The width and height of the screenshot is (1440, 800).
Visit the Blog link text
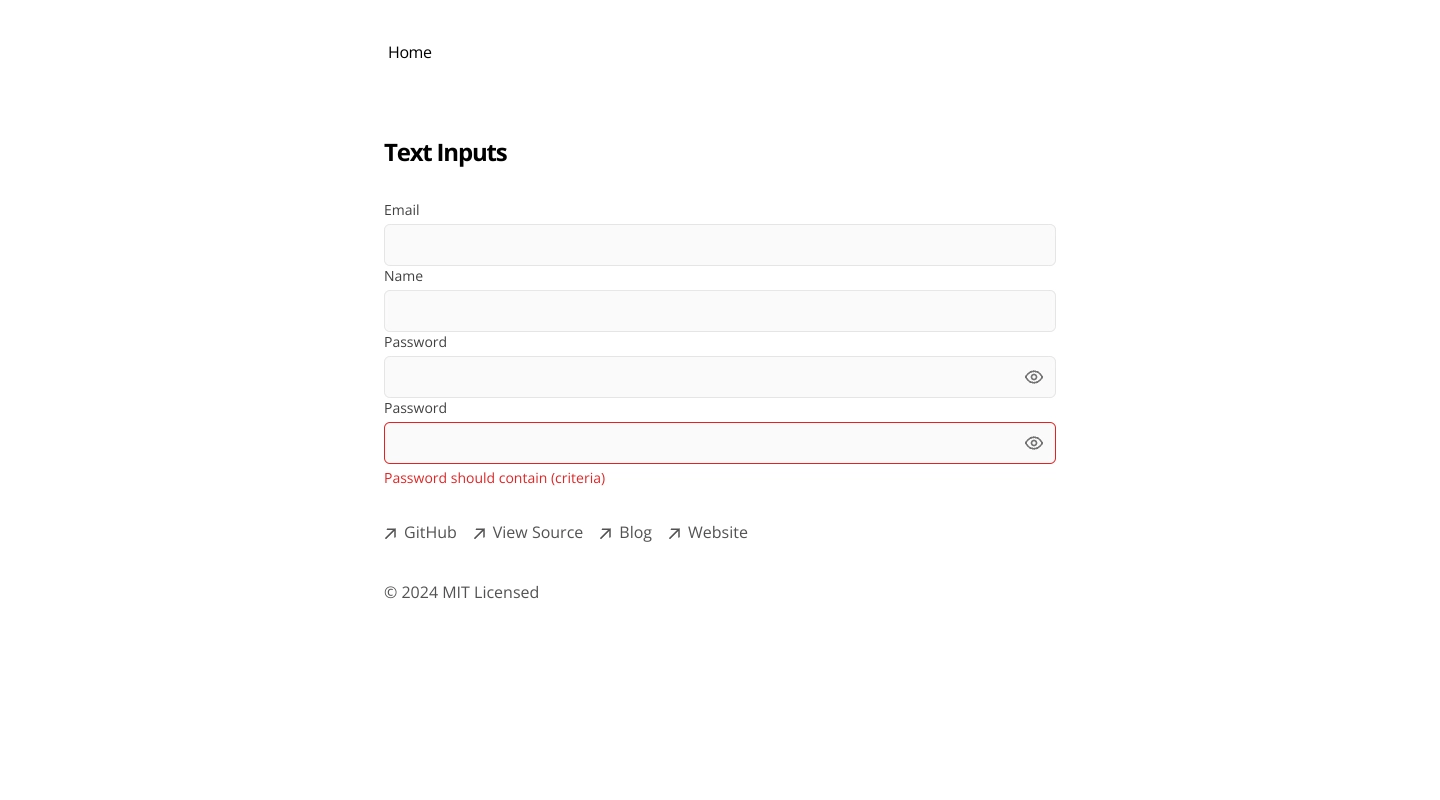635,532
